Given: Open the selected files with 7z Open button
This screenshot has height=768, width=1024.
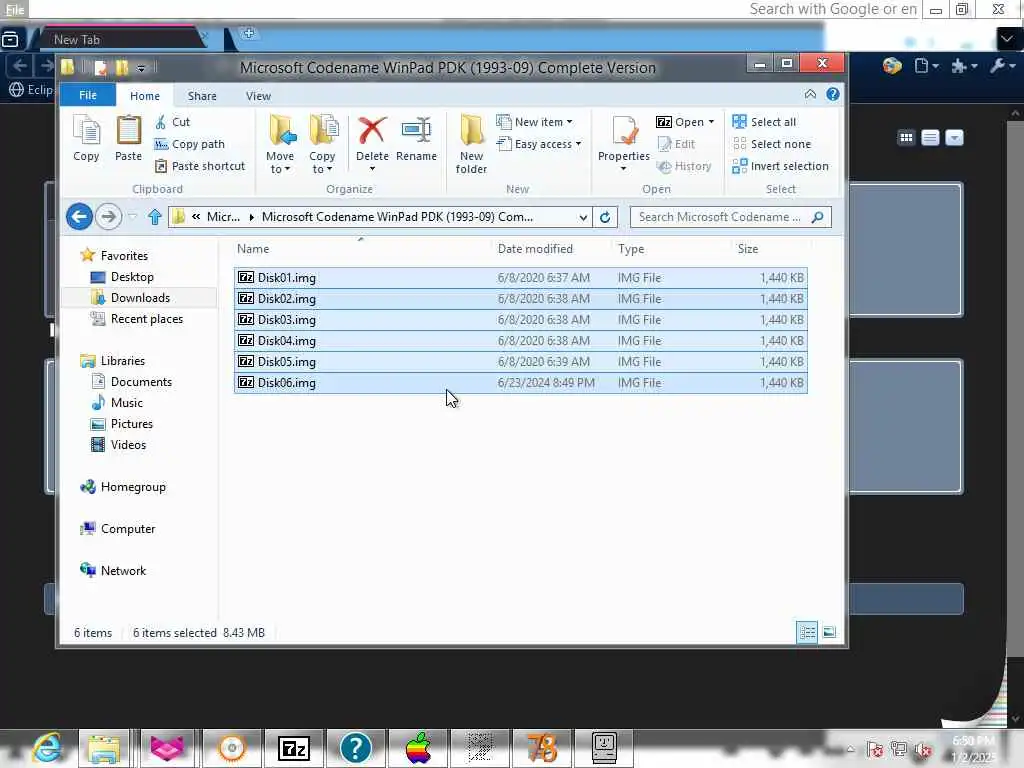Looking at the screenshot, I should click(684, 122).
